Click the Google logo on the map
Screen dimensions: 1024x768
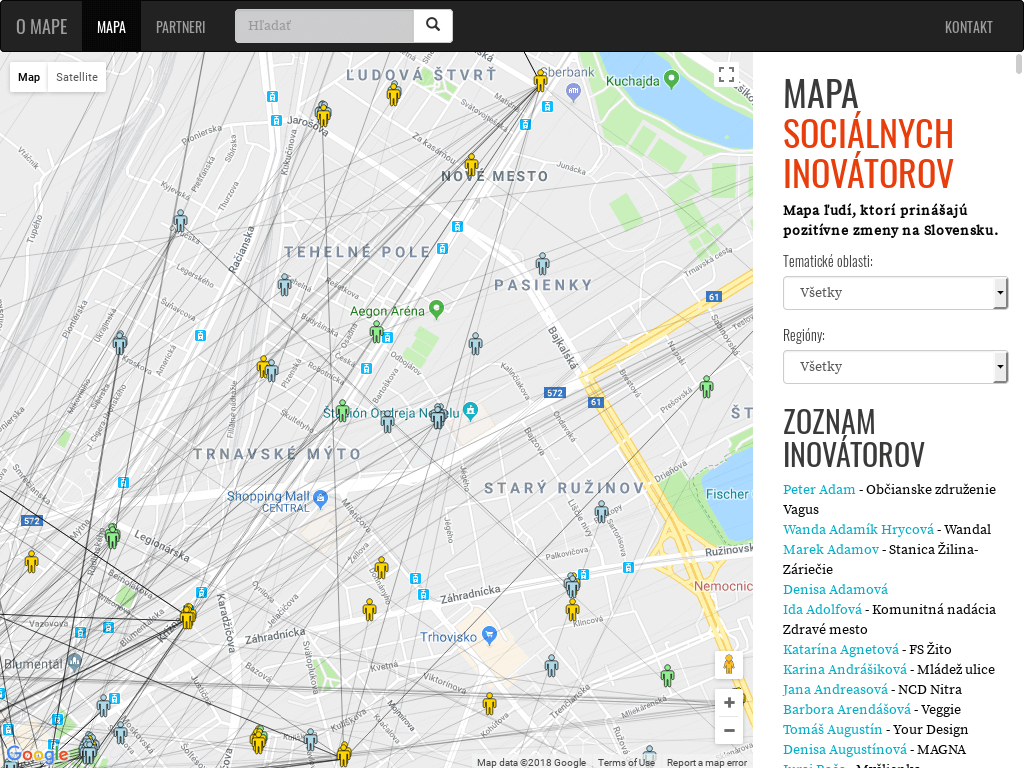(x=37, y=755)
